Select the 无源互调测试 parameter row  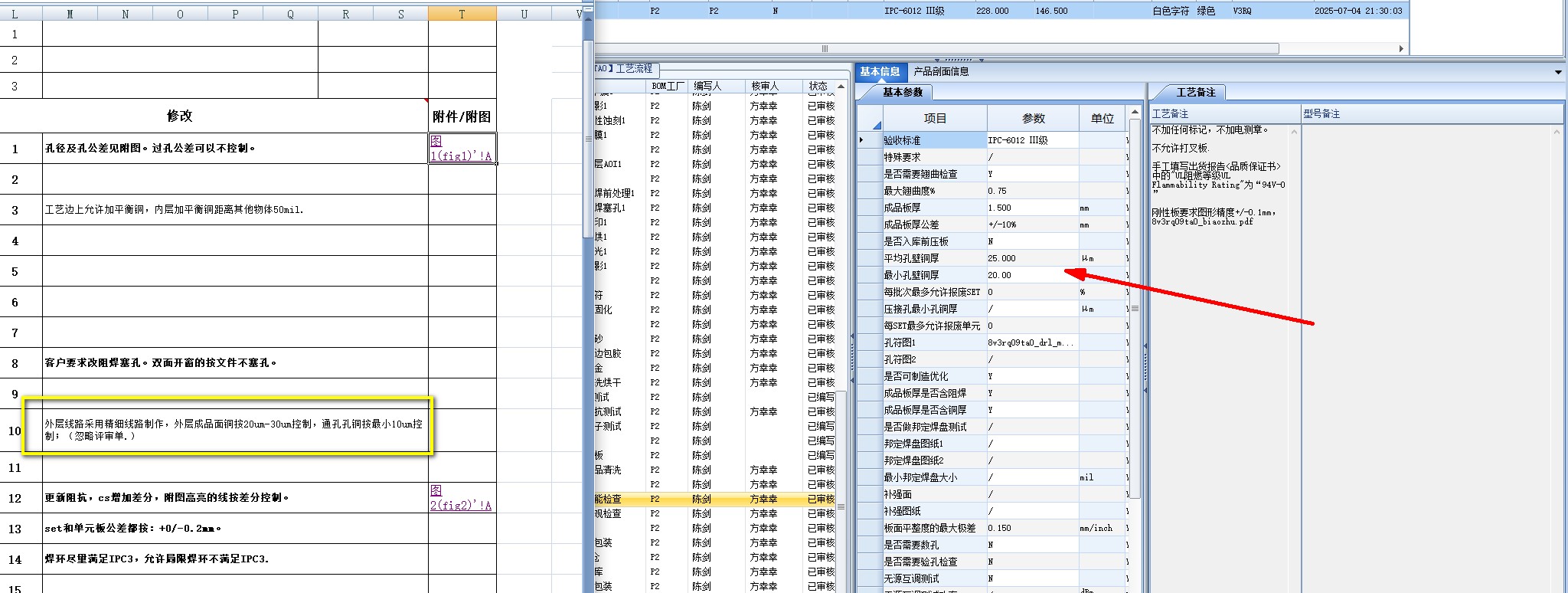coord(991,578)
